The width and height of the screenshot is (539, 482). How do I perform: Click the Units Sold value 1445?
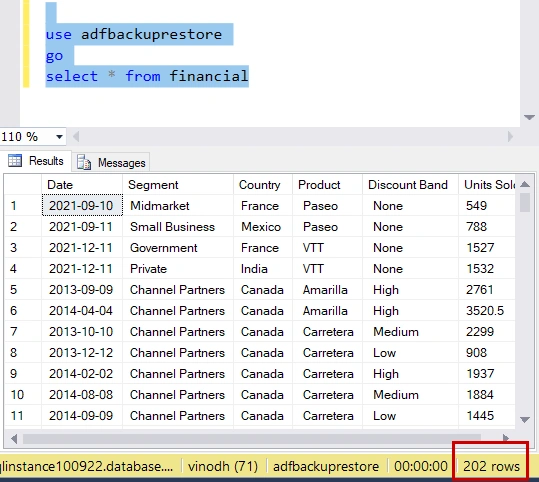[487, 415]
